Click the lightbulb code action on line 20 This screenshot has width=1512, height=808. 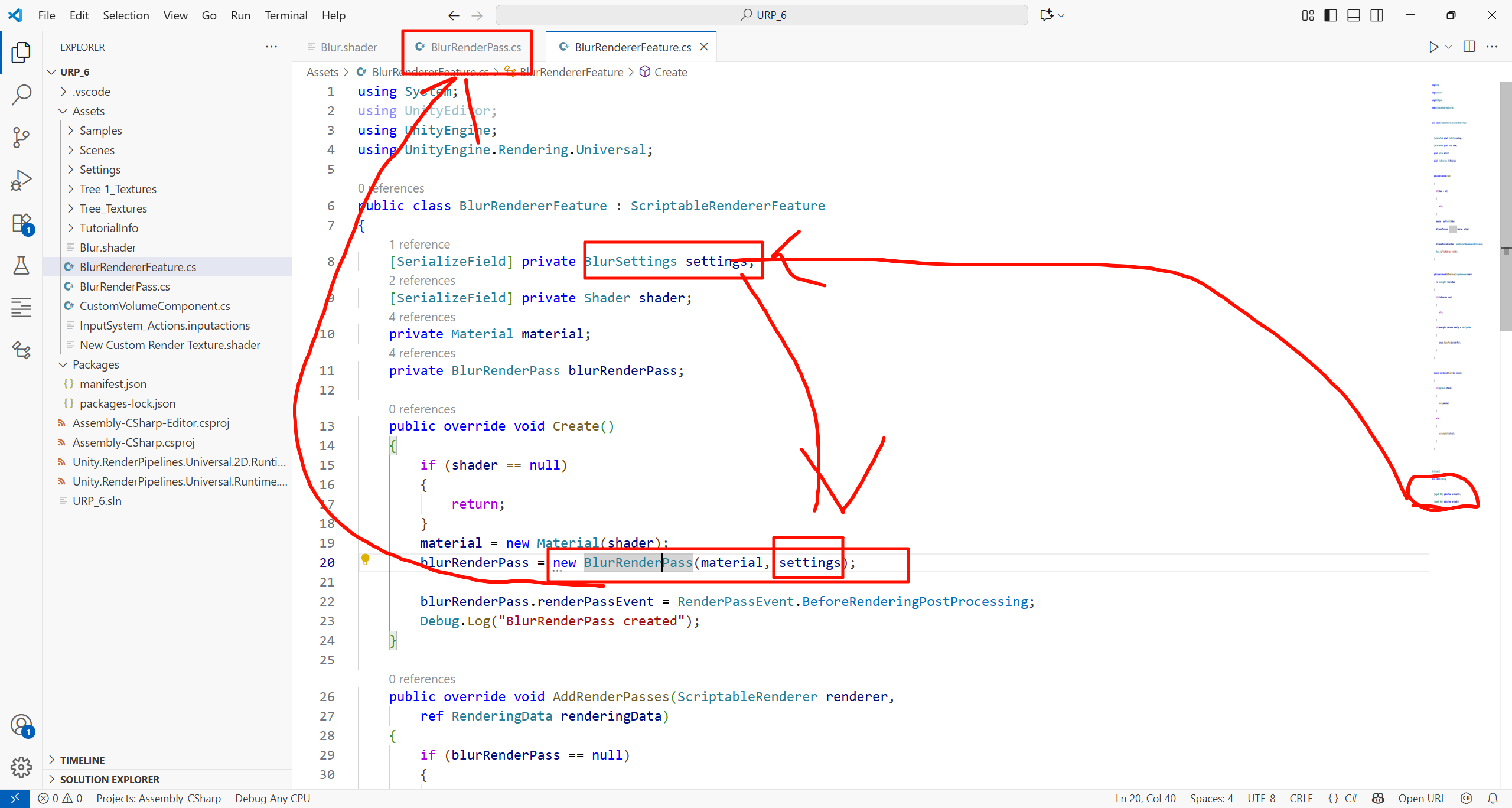click(x=365, y=560)
